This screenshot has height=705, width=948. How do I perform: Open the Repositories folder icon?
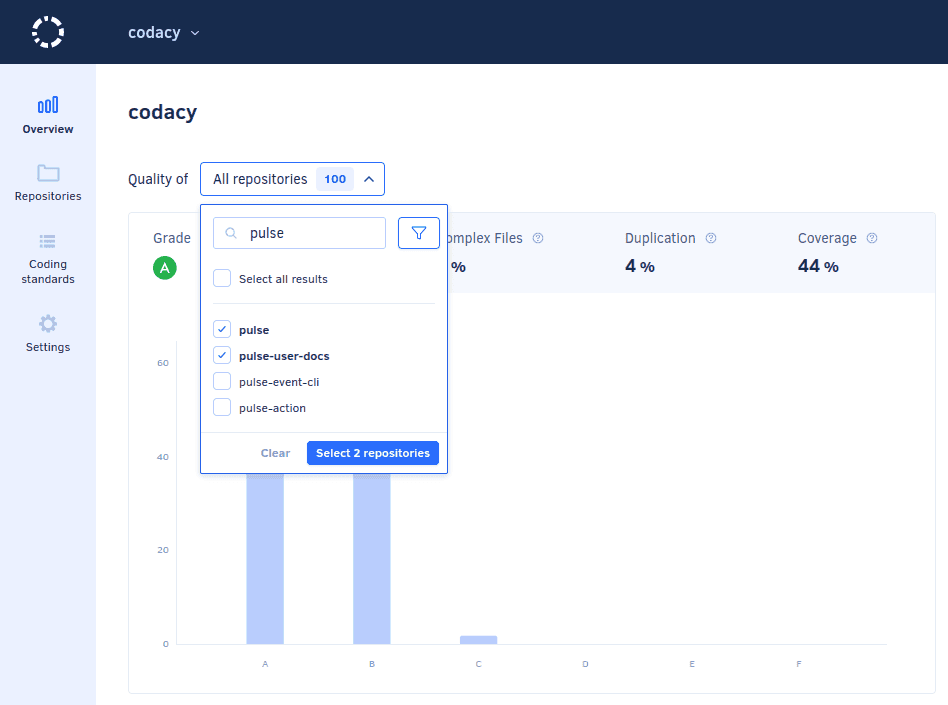[x=47, y=172]
